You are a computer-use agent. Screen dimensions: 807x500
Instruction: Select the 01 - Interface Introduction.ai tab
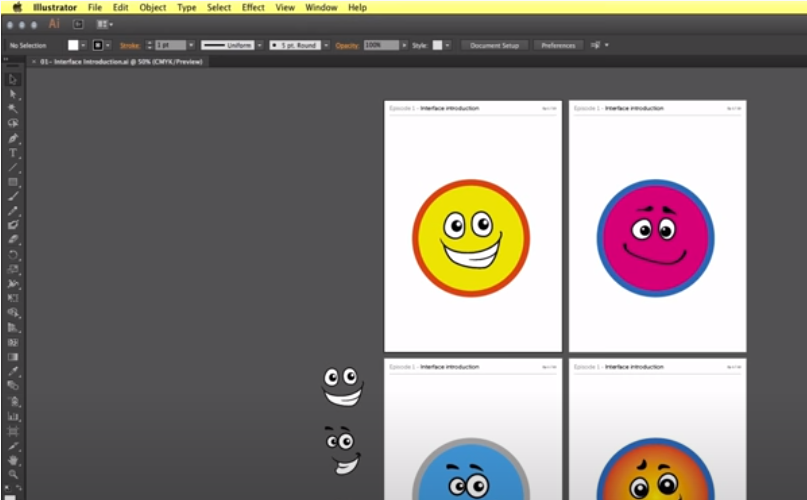point(121,62)
